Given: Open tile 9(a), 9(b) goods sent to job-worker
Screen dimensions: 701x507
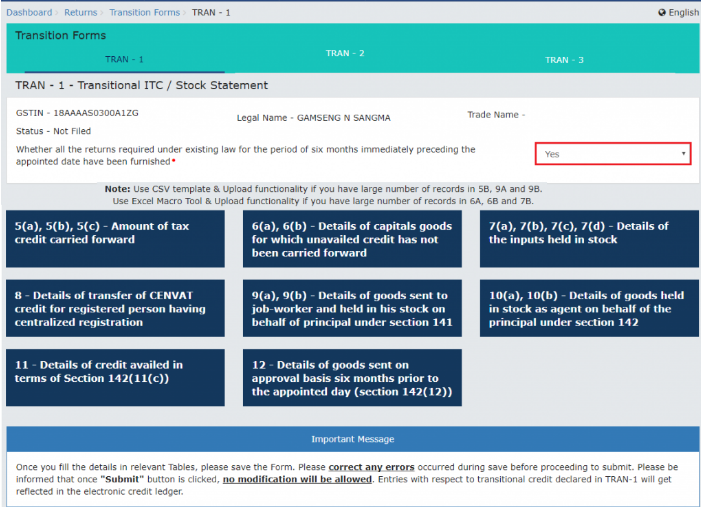Looking at the screenshot, I should point(352,309).
